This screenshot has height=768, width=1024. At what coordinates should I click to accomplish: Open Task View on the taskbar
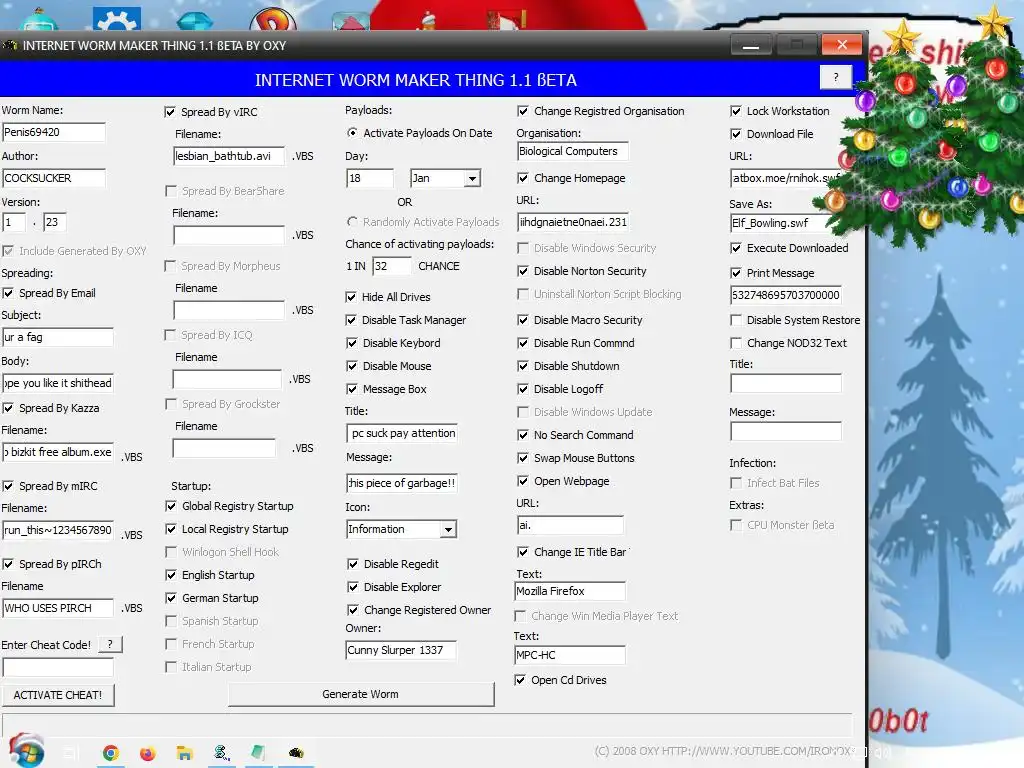pos(71,753)
